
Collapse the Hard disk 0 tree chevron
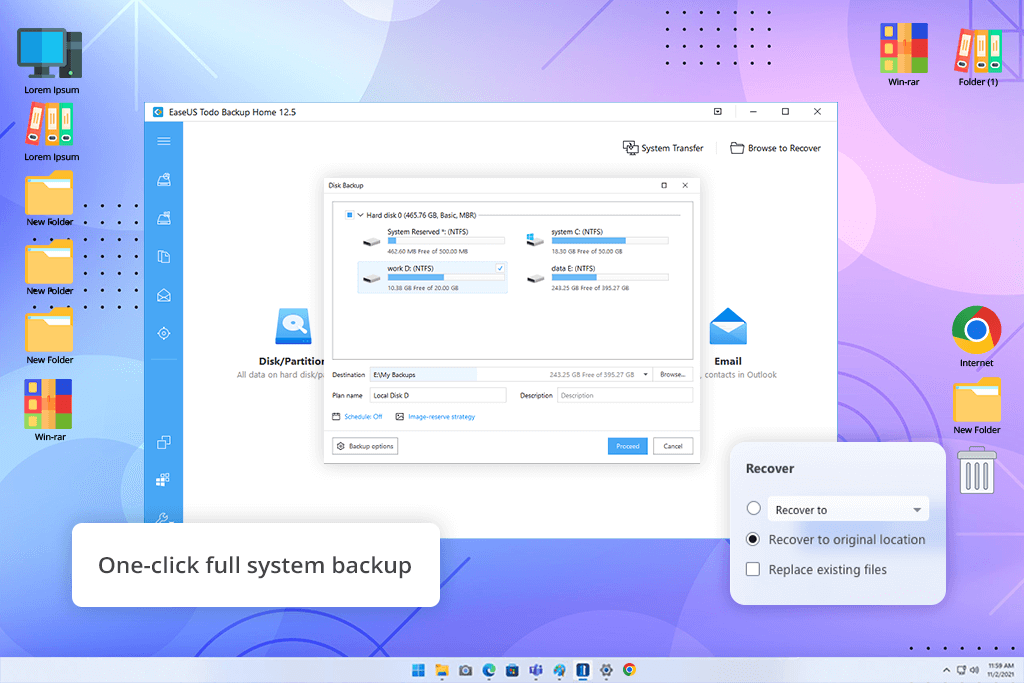[360, 215]
